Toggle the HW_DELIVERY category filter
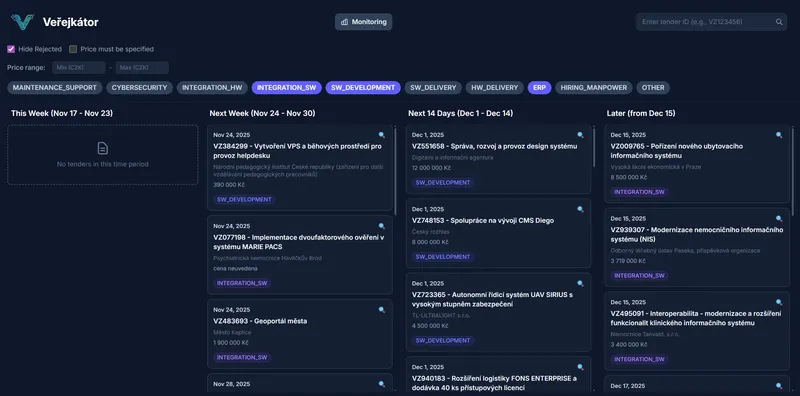800x396 pixels. tap(494, 88)
